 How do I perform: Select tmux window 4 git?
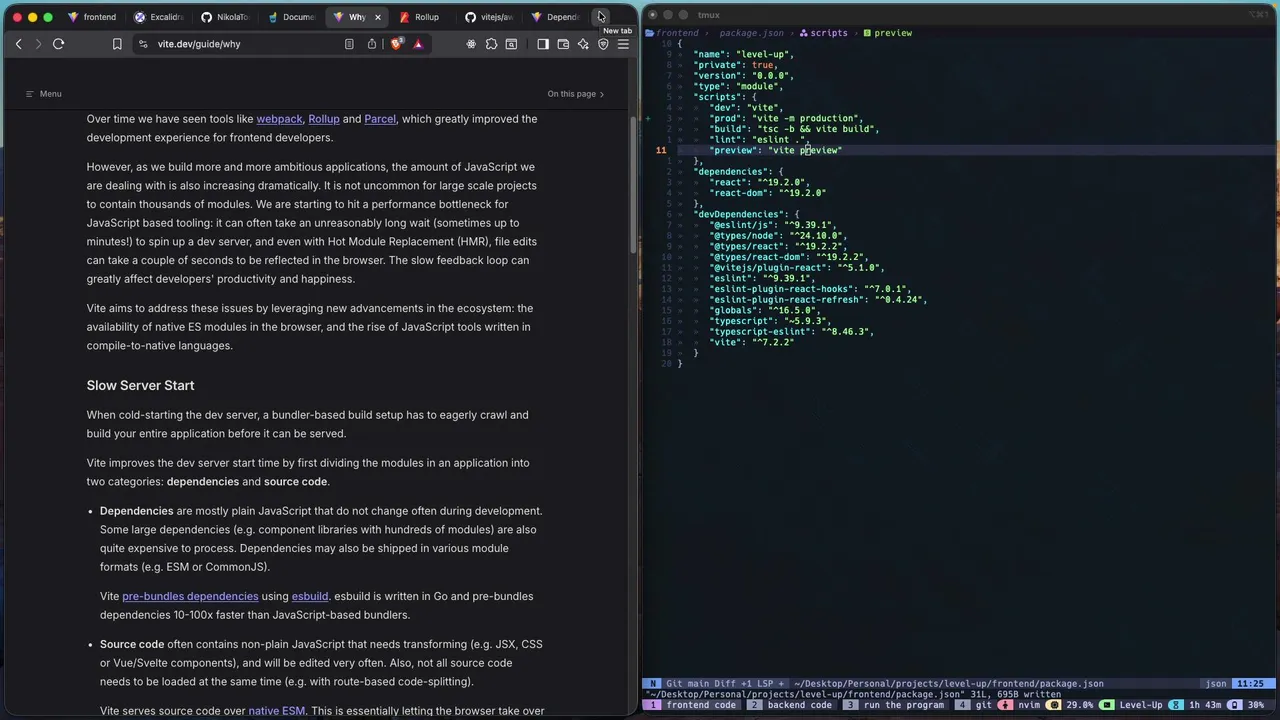974,705
